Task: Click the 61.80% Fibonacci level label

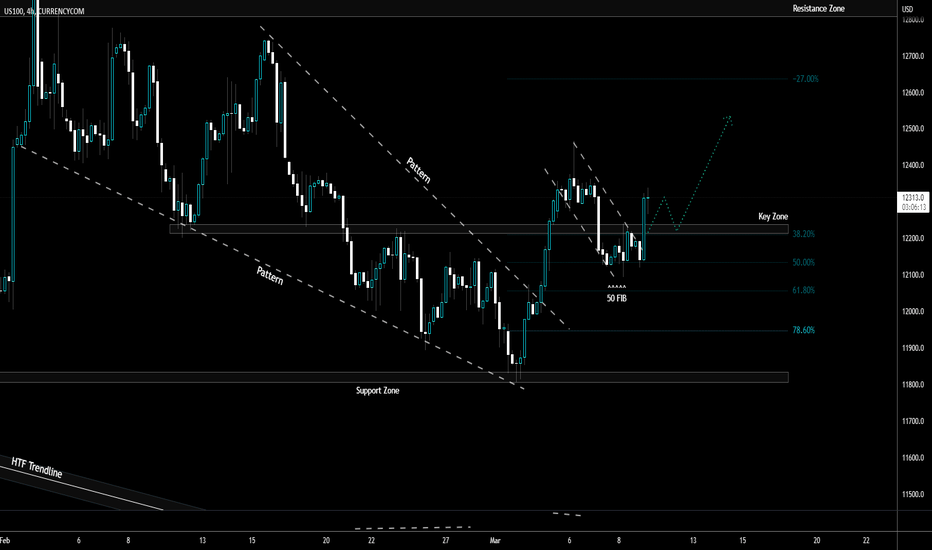Action: 804,290
